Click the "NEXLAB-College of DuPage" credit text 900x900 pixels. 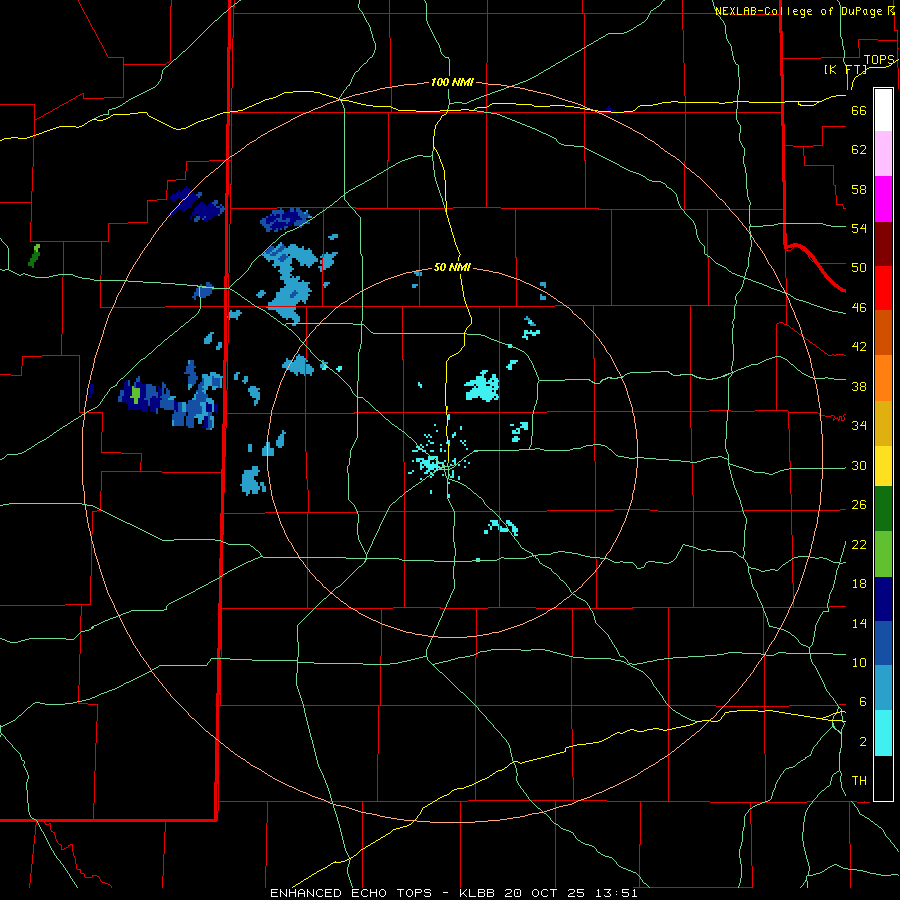[801, 11]
